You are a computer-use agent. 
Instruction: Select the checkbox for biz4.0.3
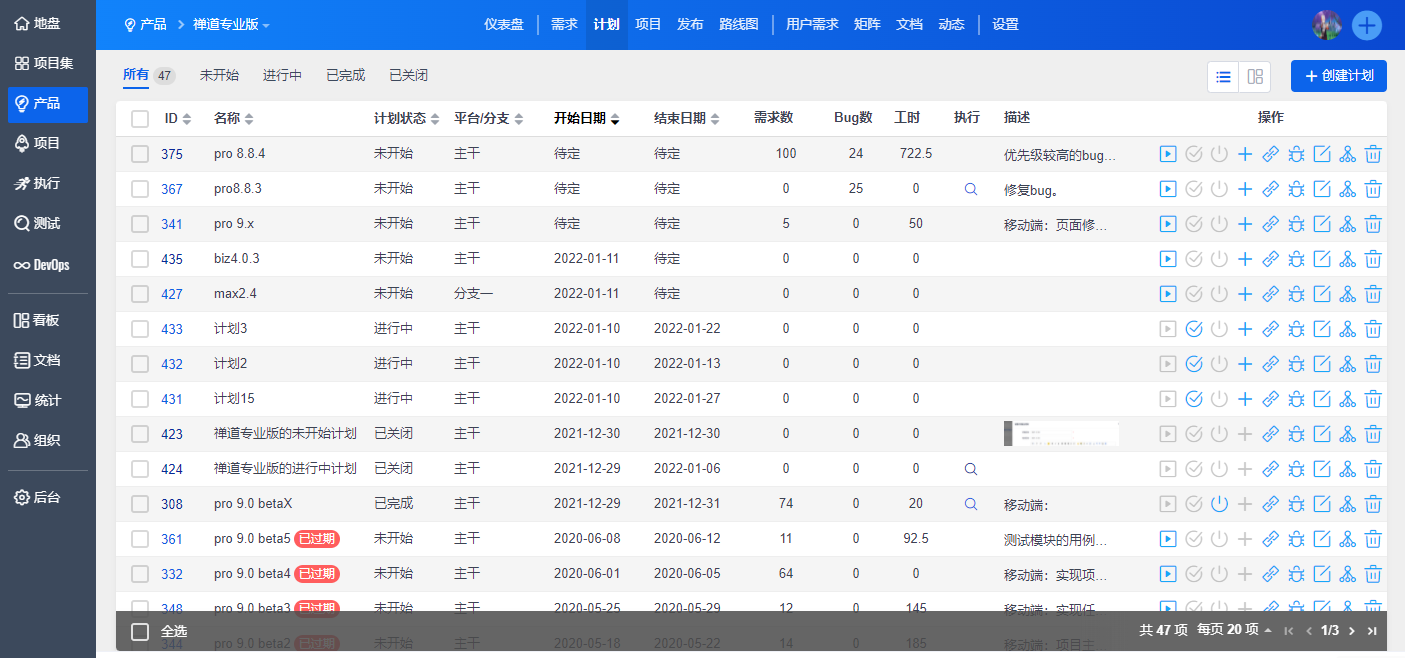point(140,259)
